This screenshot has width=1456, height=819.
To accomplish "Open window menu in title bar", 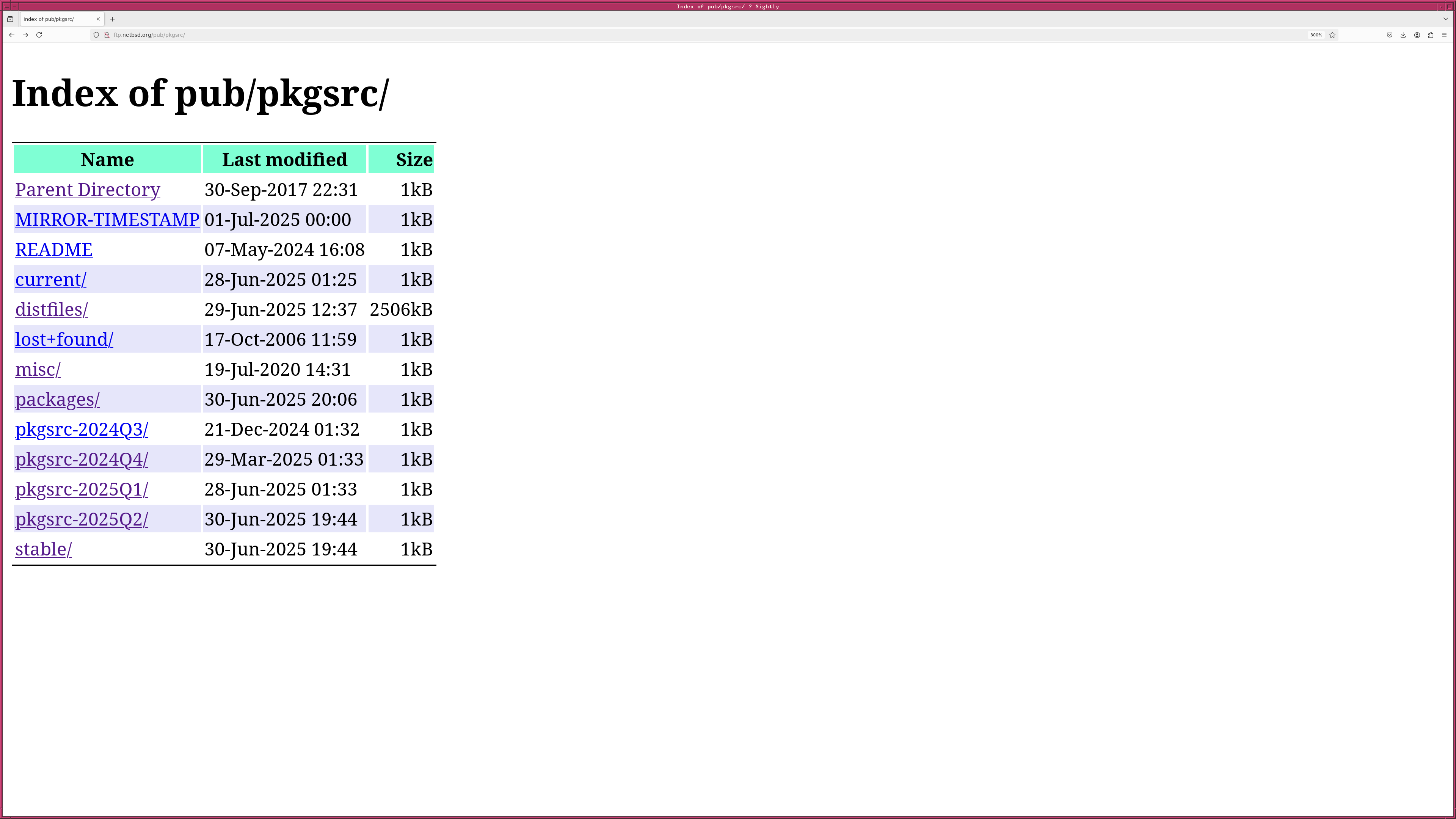I will point(6,6).
